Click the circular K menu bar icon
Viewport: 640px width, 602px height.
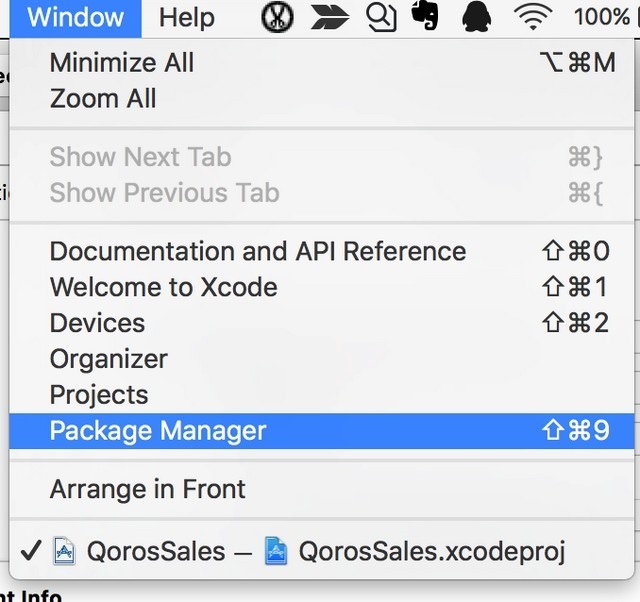277,16
